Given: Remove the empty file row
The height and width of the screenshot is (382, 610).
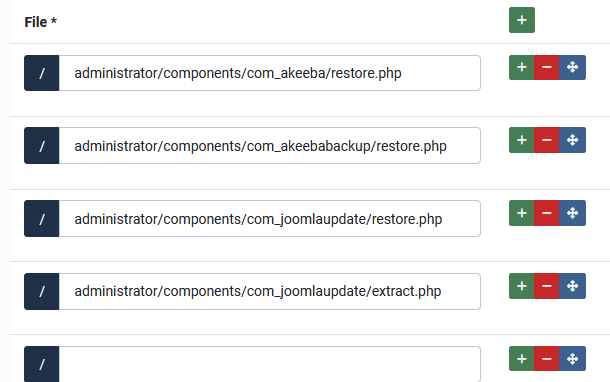Looking at the screenshot, I should (x=547, y=359).
